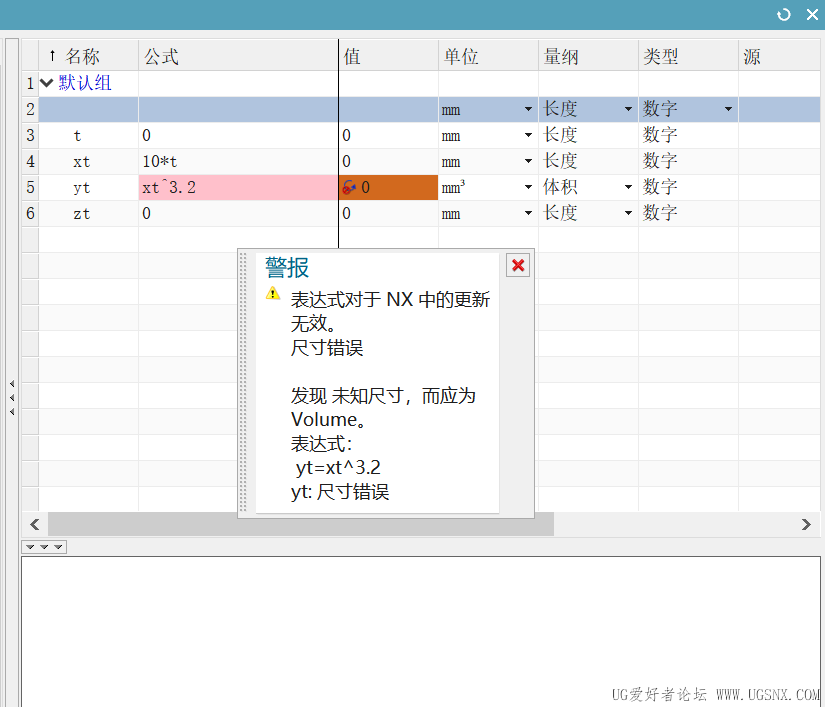Click the yellow warning icon in alert

point(273,293)
